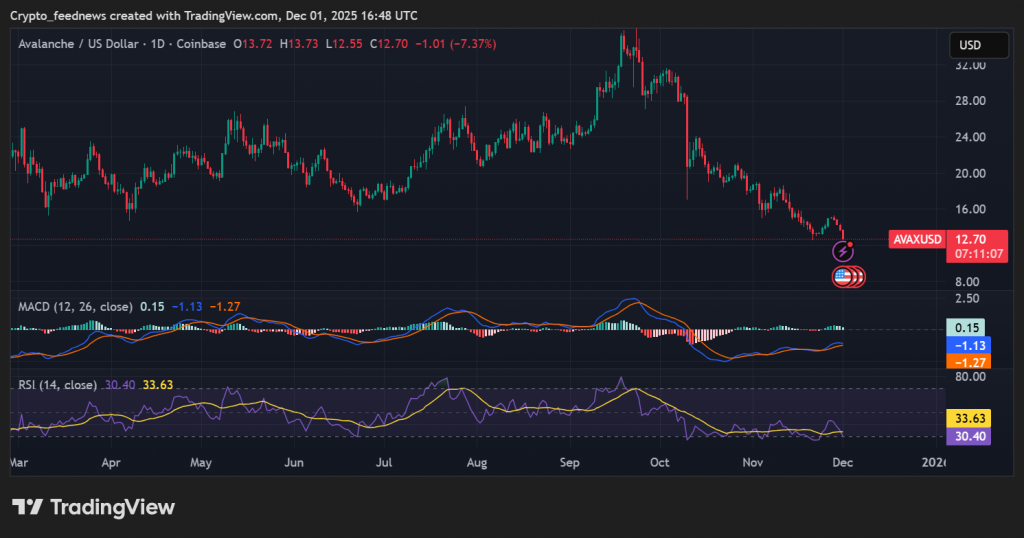Open the RSI (14, close) indicator legend

(57, 385)
